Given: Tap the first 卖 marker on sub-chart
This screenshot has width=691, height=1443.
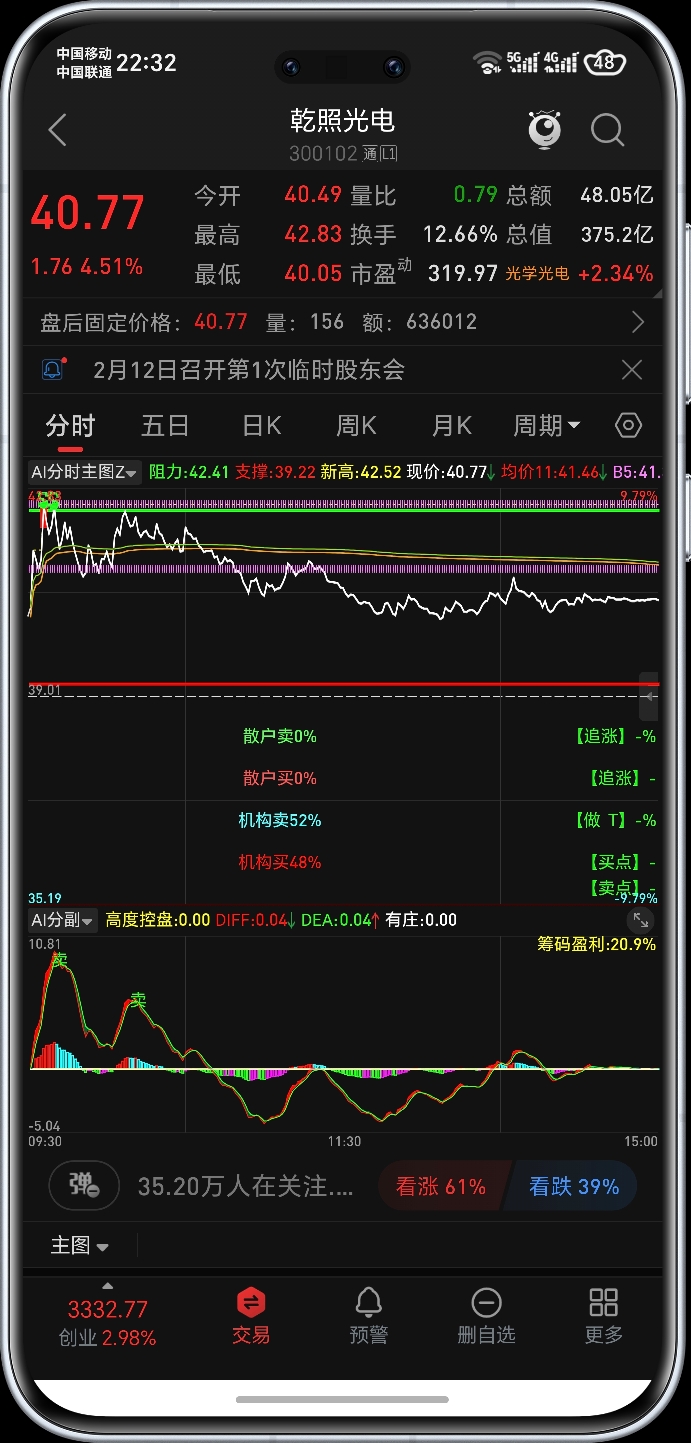Looking at the screenshot, I should tap(60, 959).
